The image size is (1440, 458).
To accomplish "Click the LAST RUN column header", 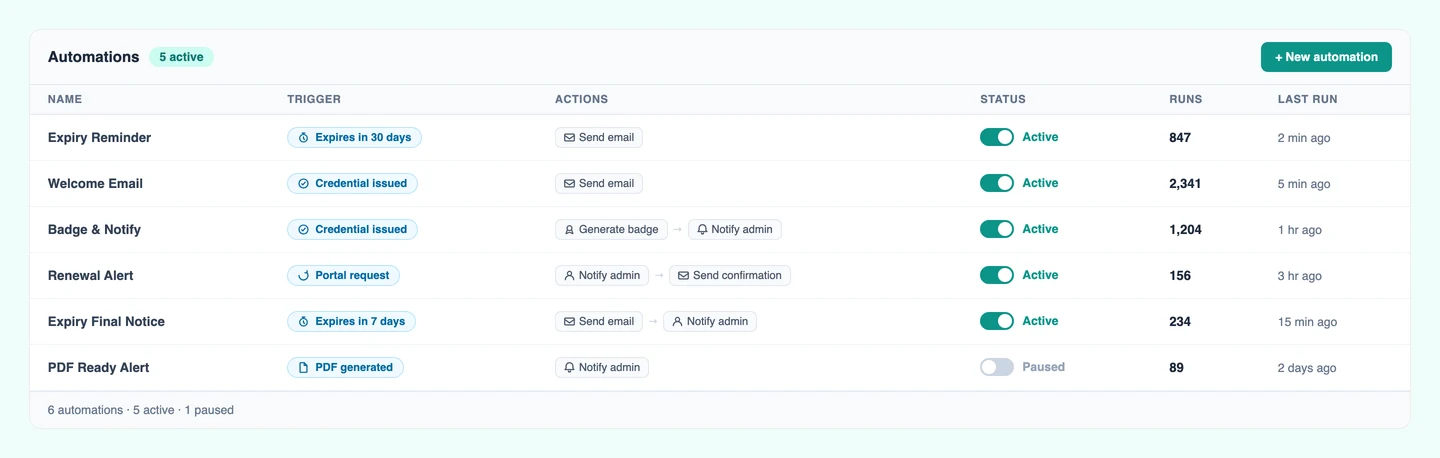I will 1308,100.
